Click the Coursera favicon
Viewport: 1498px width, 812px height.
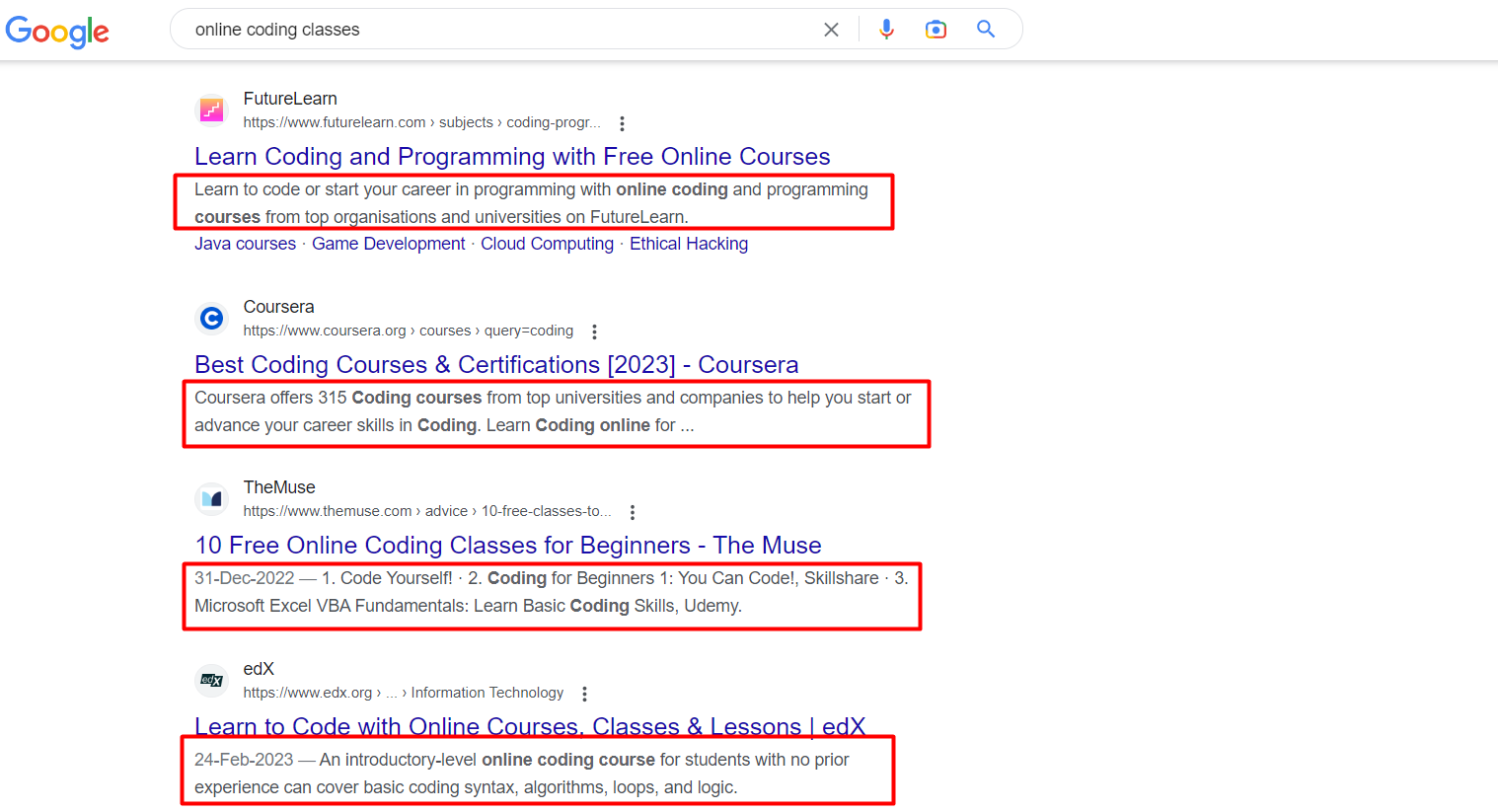click(x=211, y=318)
